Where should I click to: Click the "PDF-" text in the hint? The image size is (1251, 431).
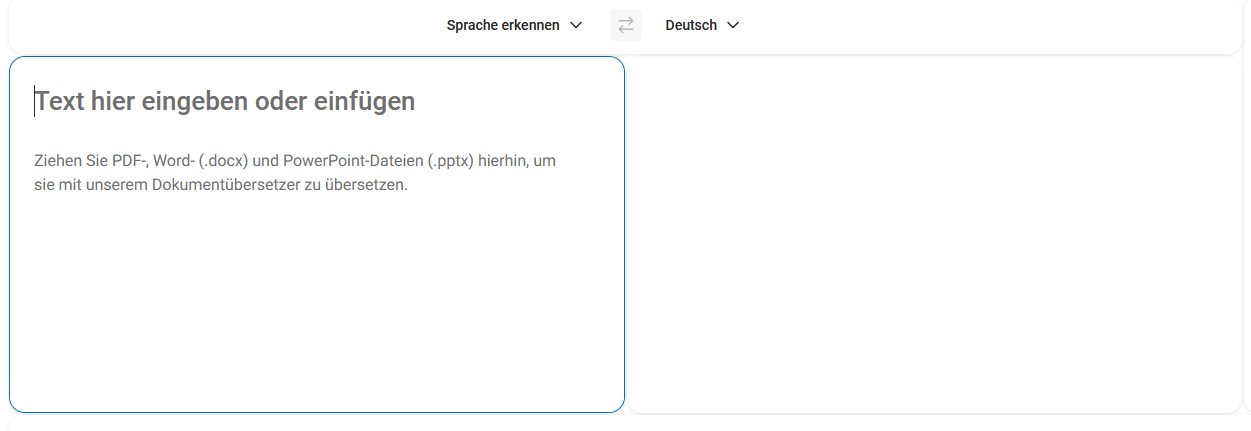(130, 161)
